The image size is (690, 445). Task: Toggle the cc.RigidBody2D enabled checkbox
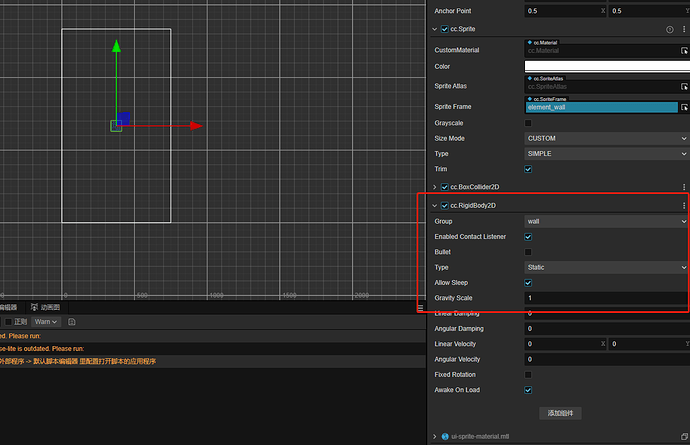(444, 206)
